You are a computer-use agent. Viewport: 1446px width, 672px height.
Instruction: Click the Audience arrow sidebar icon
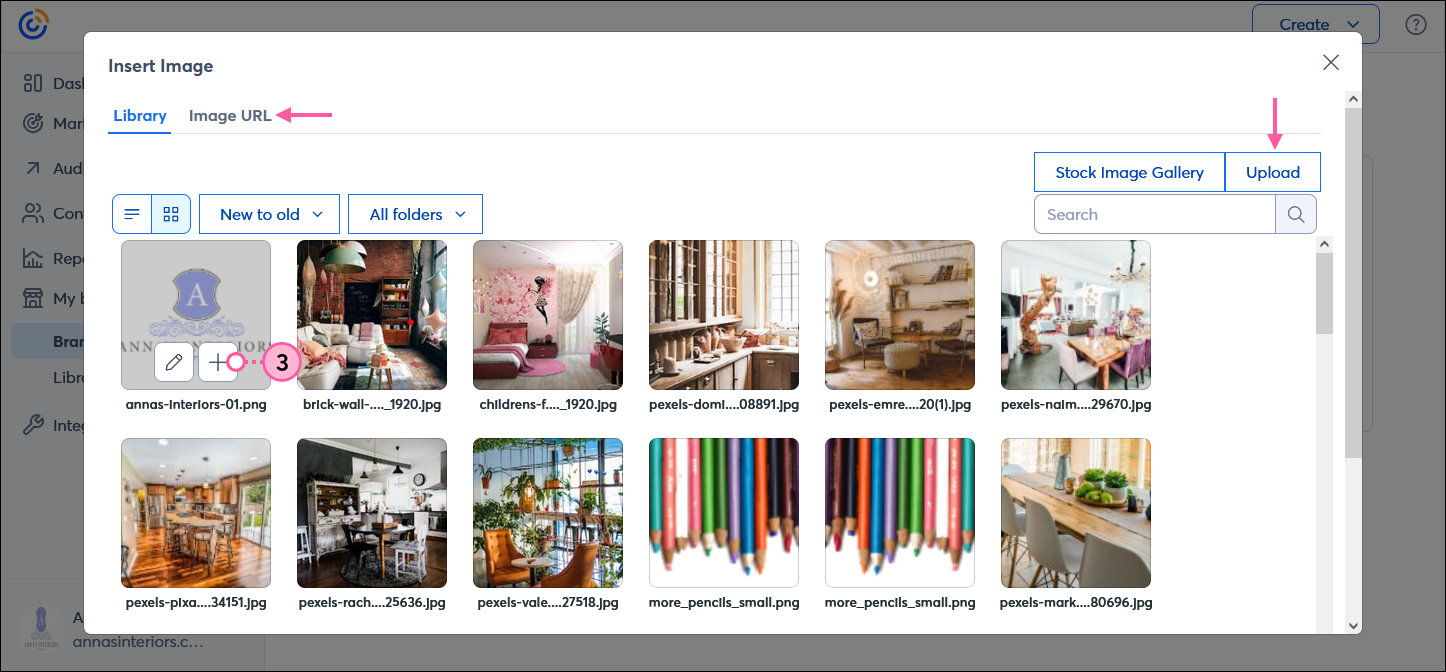click(x=33, y=168)
